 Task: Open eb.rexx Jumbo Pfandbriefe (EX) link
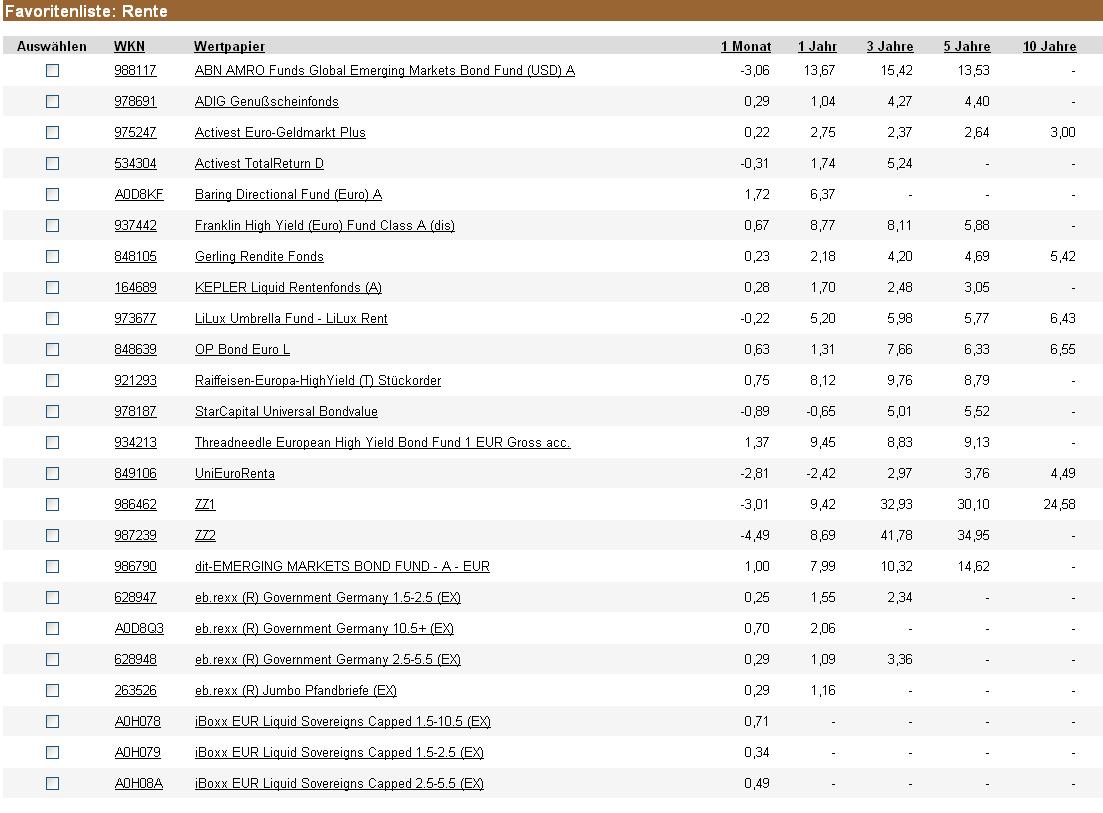[x=295, y=691]
